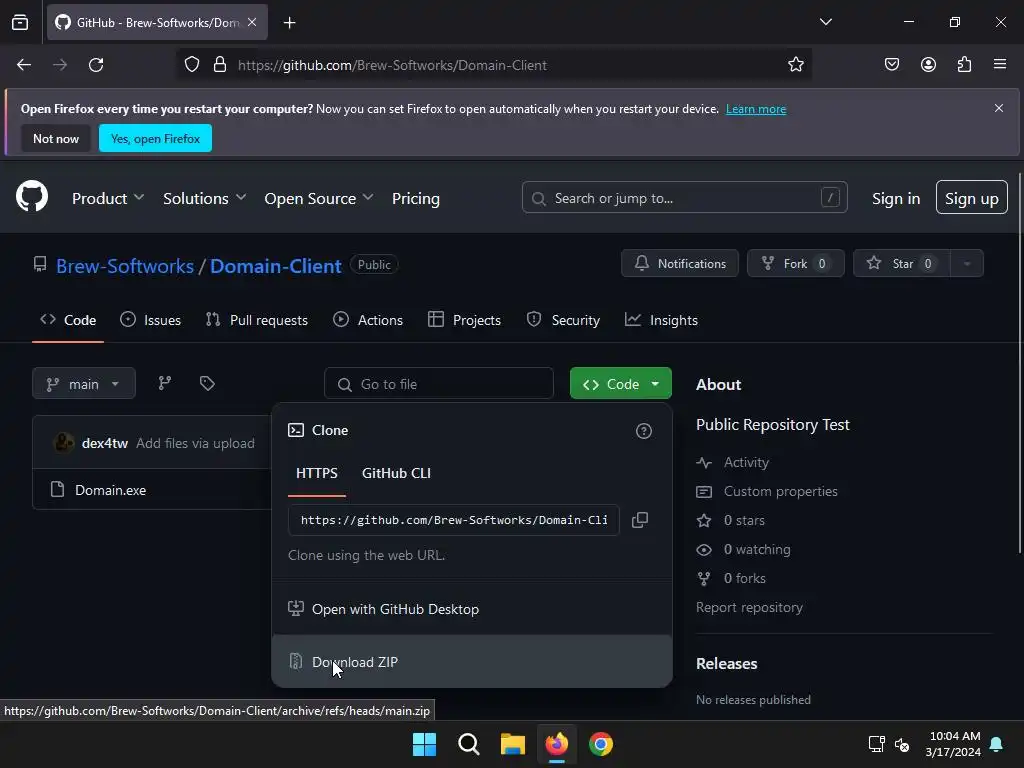
Task: Reload the page with the refresh icon
Action: pyautogui.click(x=96, y=65)
